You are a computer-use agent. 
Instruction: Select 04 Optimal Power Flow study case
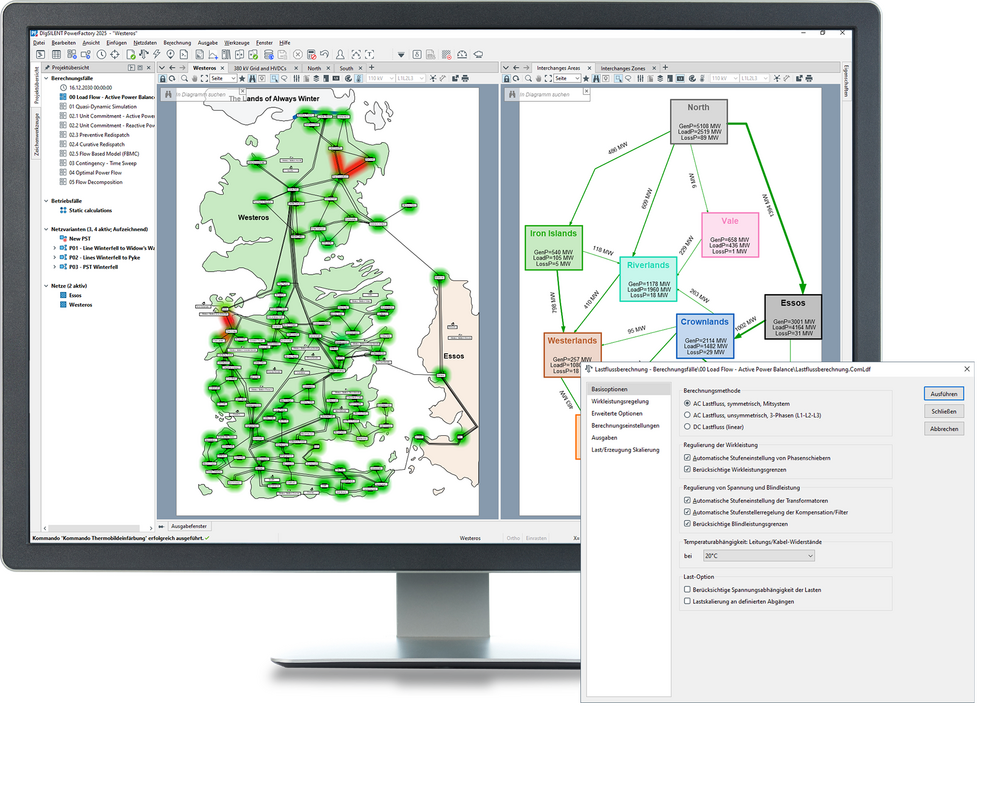[x=95, y=173]
